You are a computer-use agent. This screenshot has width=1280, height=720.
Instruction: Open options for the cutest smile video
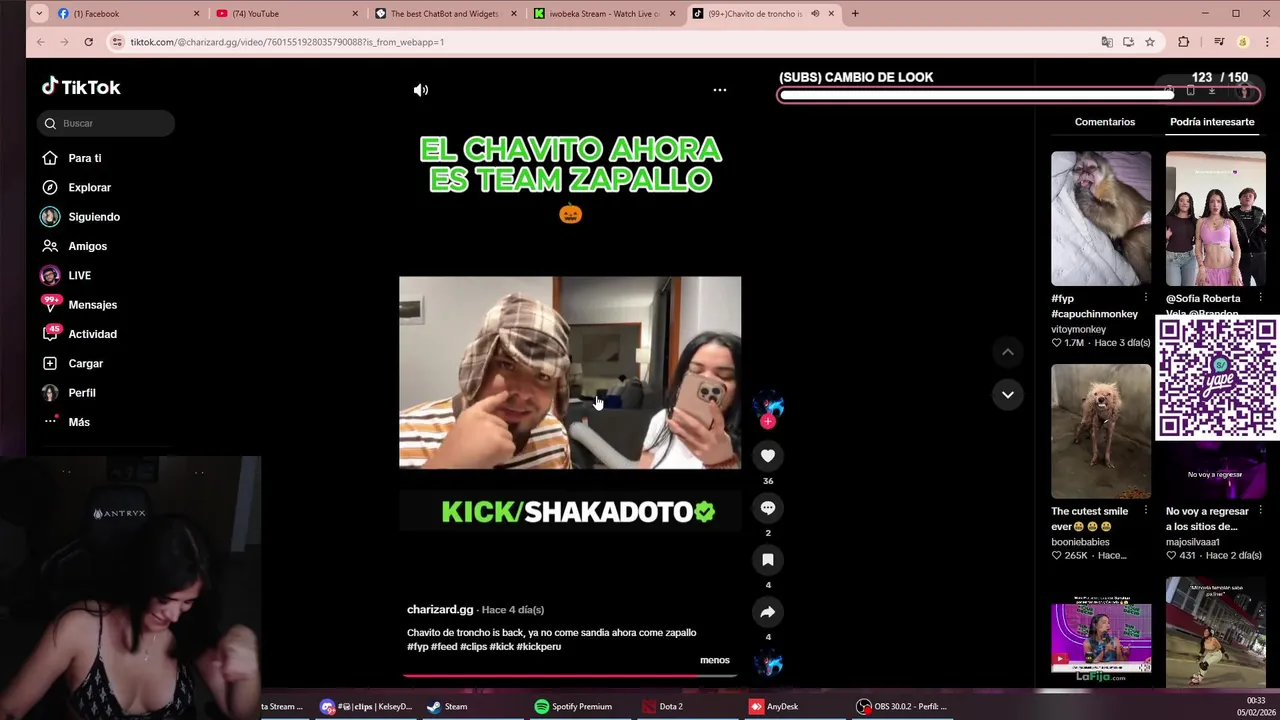(x=1146, y=511)
